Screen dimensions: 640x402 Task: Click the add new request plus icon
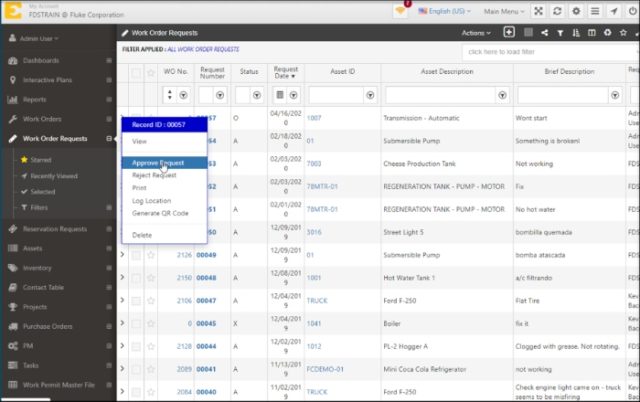(x=509, y=32)
